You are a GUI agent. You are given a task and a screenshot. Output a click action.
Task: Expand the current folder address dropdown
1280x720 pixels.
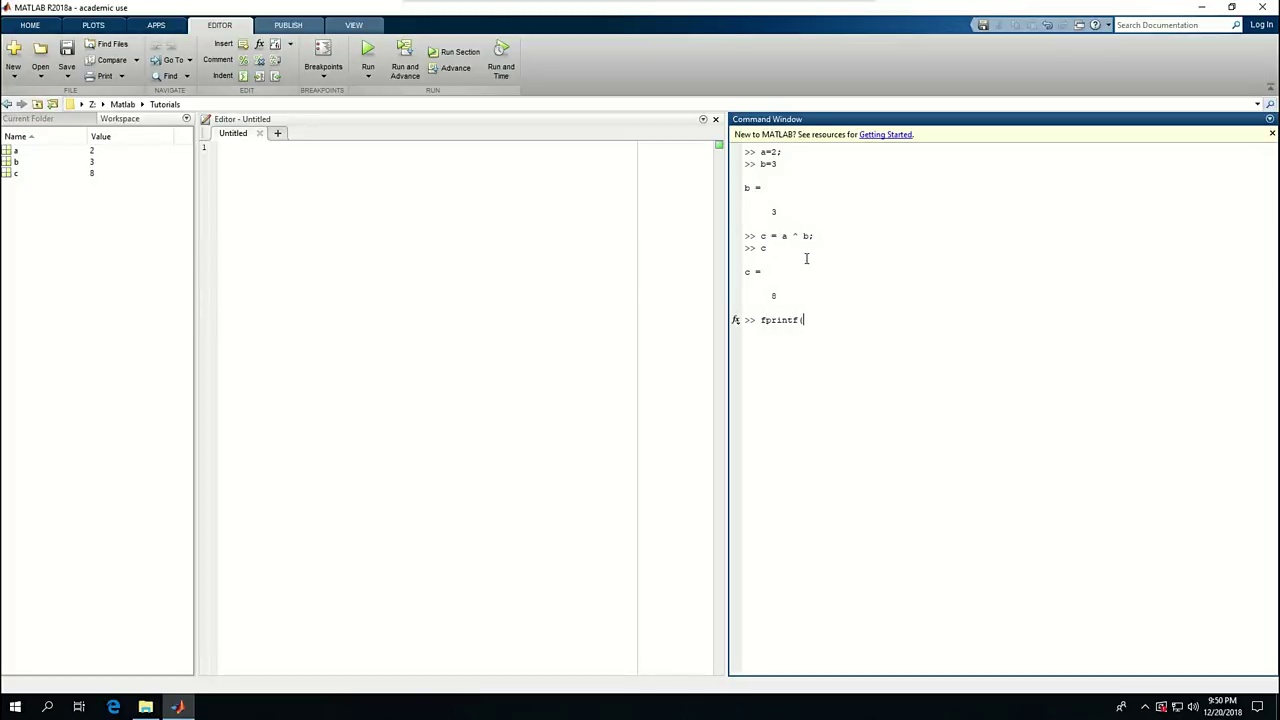point(1257,104)
